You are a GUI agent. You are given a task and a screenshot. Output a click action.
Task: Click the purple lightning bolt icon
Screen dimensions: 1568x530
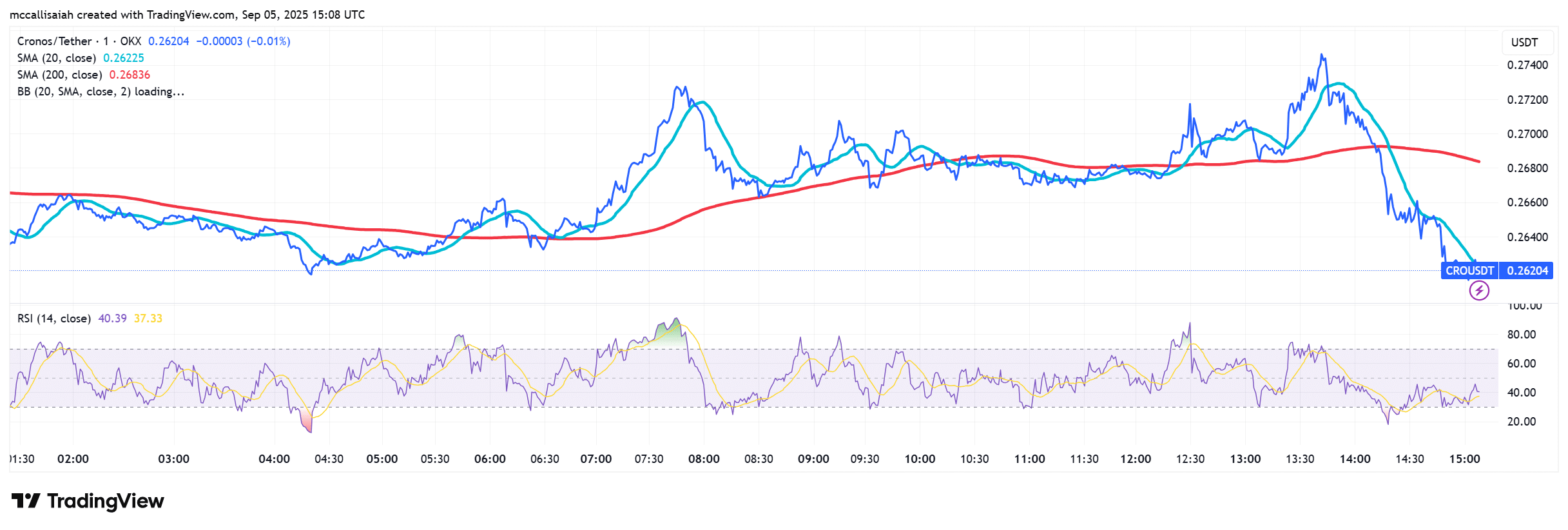pyautogui.click(x=1478, y=291)
